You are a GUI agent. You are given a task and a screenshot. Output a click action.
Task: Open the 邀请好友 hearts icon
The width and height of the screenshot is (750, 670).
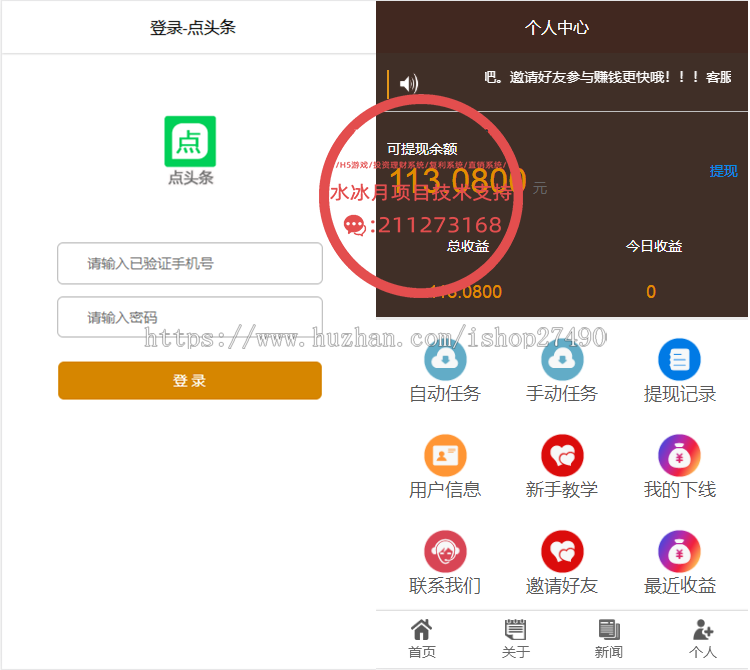[x=562, y=551]
